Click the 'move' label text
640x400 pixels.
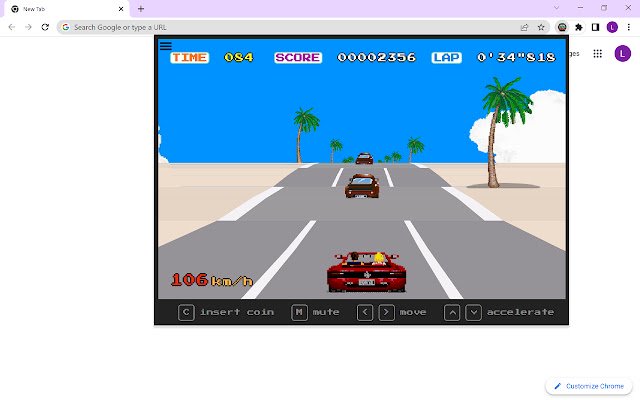tap(413, 312)
